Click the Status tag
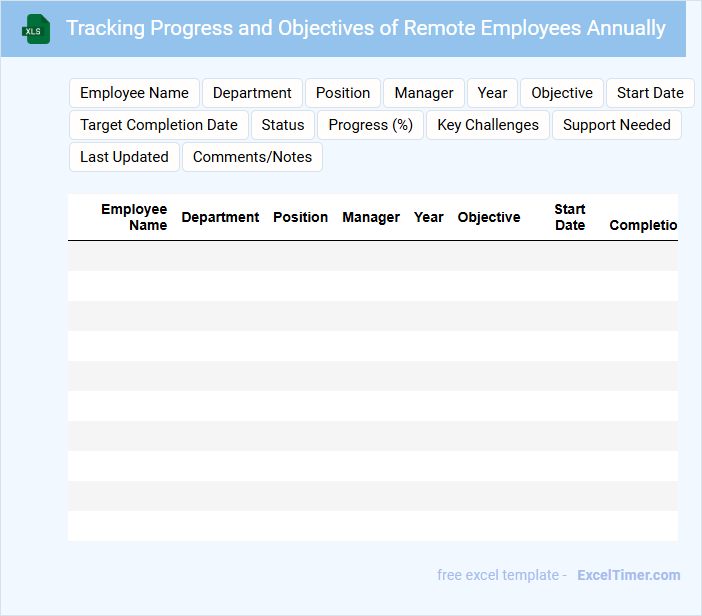 click(283, 125)
